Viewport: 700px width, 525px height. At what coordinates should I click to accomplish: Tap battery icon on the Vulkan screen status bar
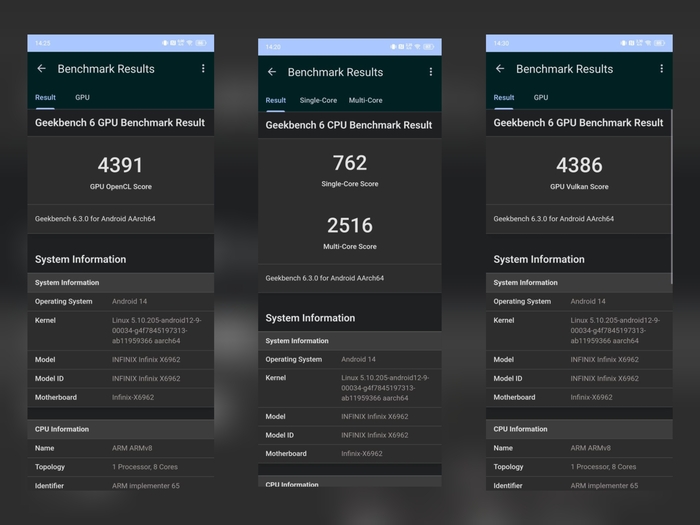click(660, 43)
